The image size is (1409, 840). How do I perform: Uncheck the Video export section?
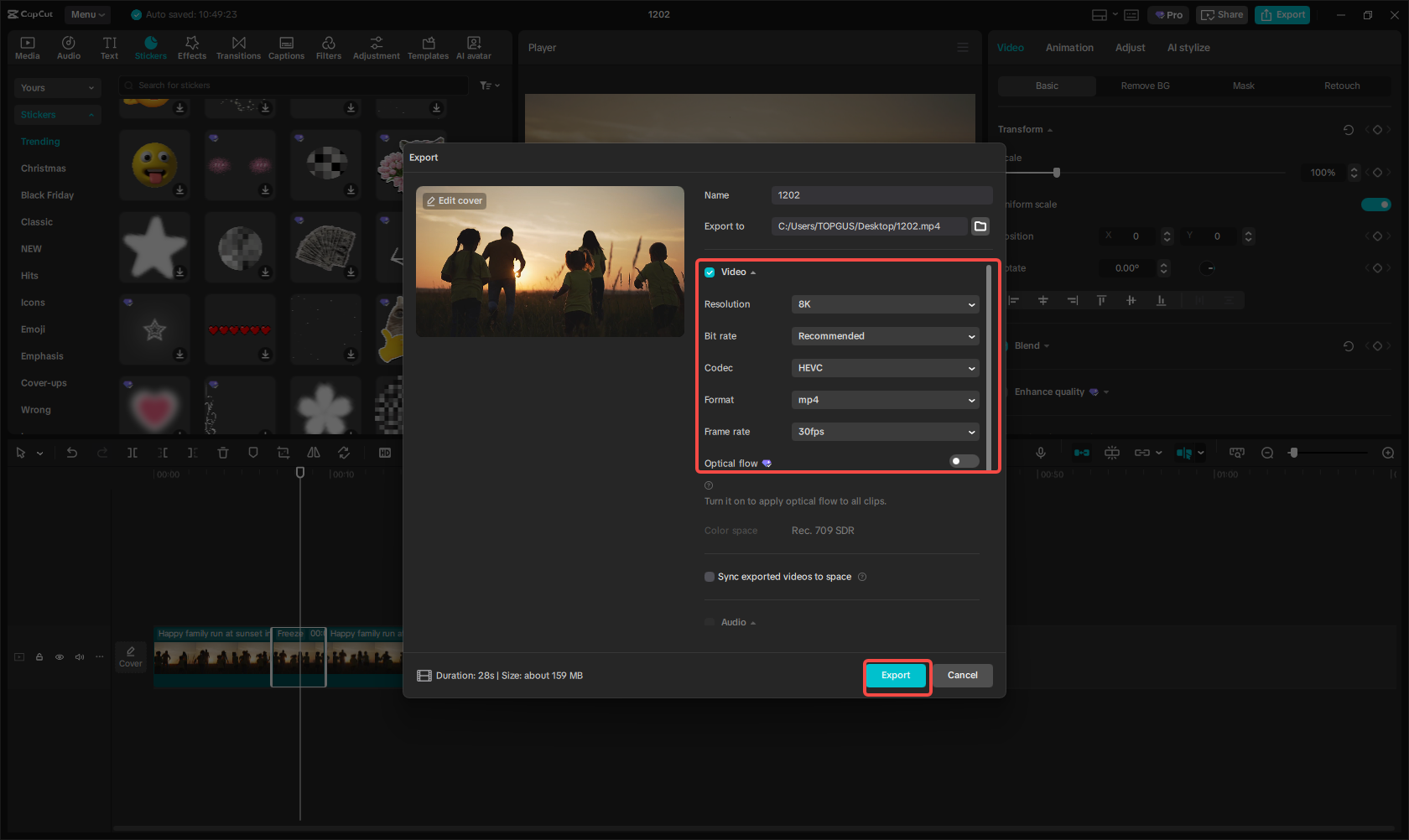coord(709,272)
